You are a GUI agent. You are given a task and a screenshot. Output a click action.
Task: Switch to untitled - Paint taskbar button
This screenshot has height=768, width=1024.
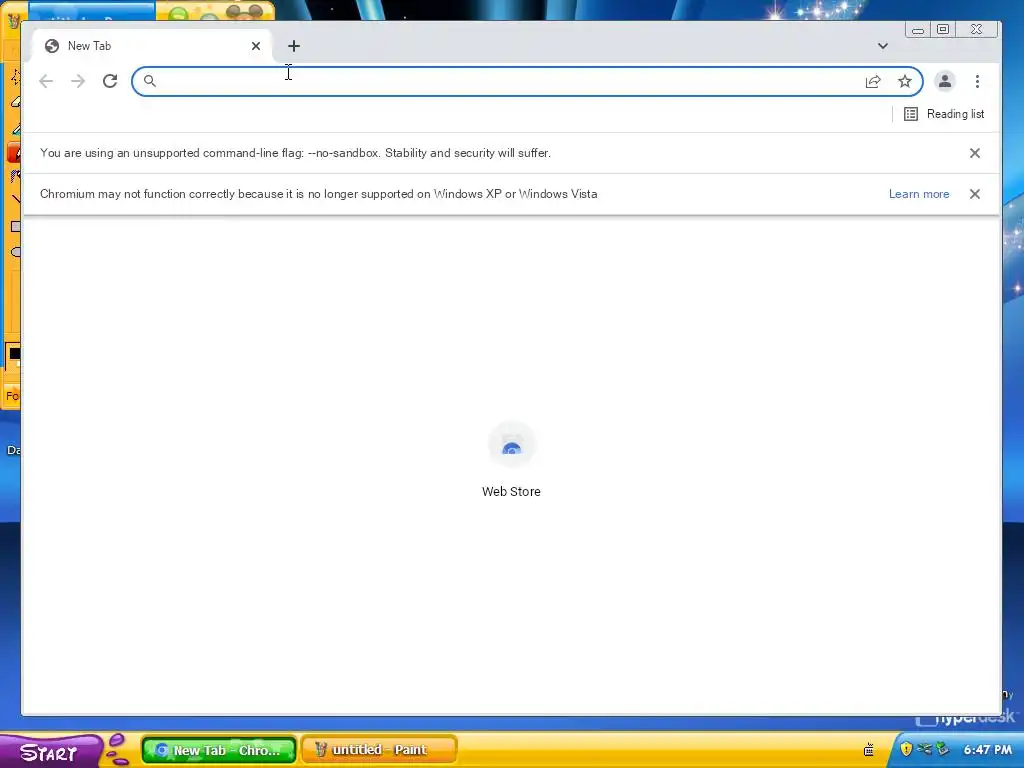pyautogui.click(x=379, y=750)
